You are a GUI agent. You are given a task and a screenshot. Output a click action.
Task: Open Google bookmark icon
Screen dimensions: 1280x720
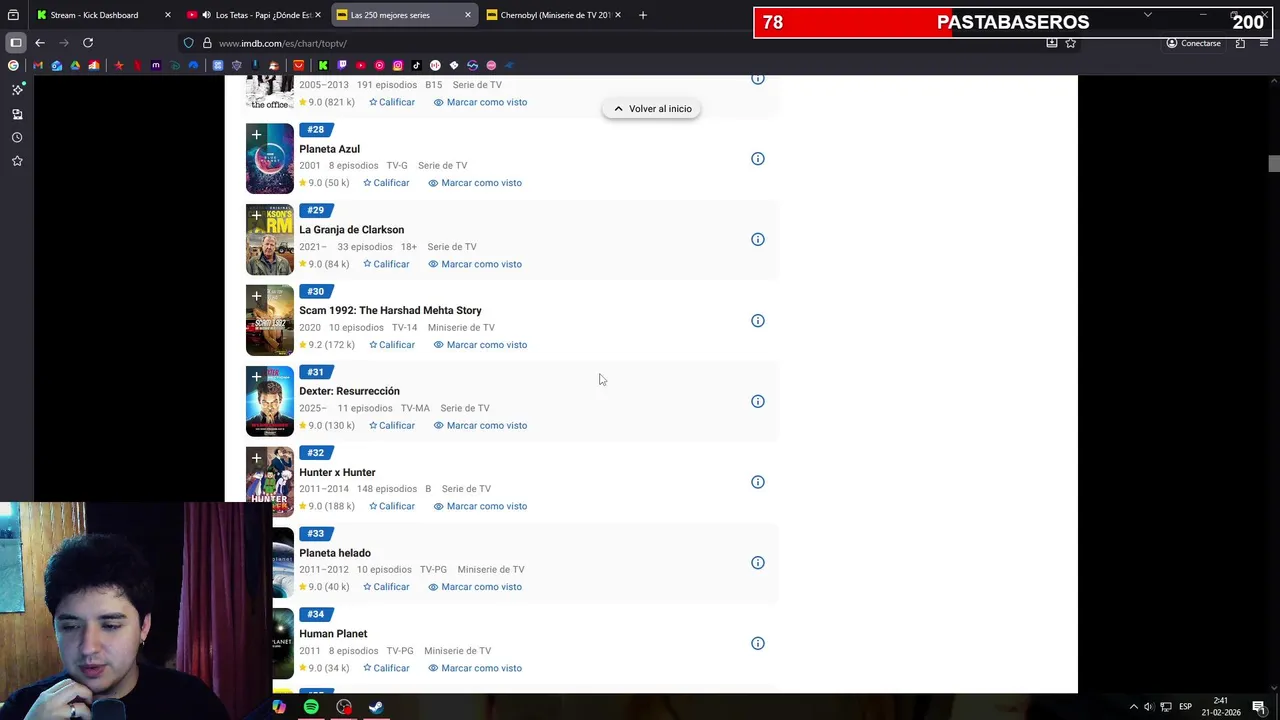tap(13, 65)
